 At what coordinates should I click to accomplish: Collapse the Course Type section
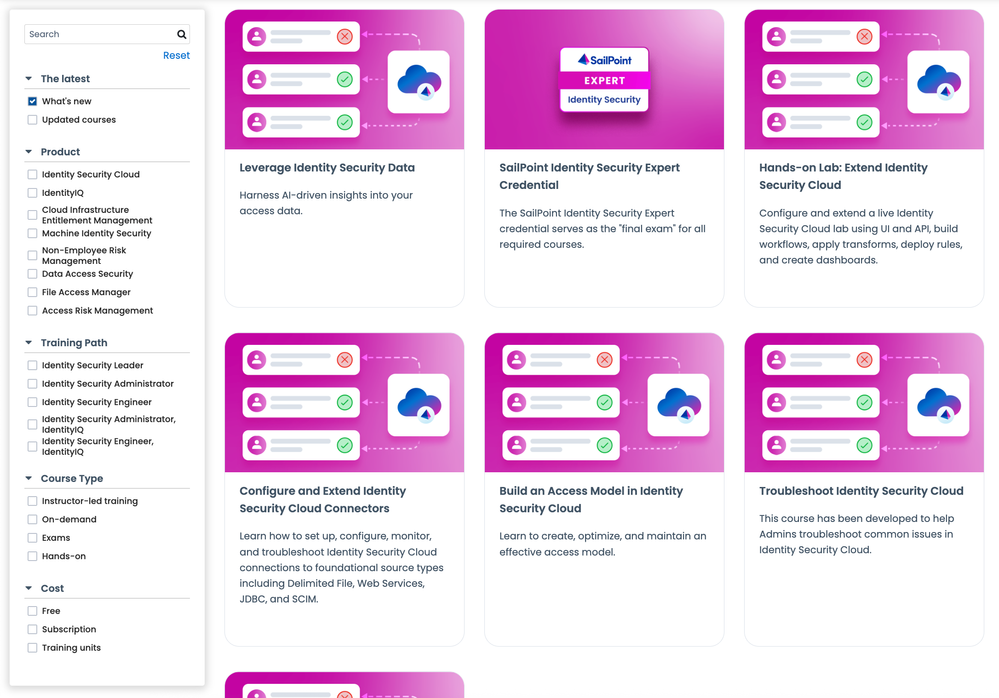29,479
